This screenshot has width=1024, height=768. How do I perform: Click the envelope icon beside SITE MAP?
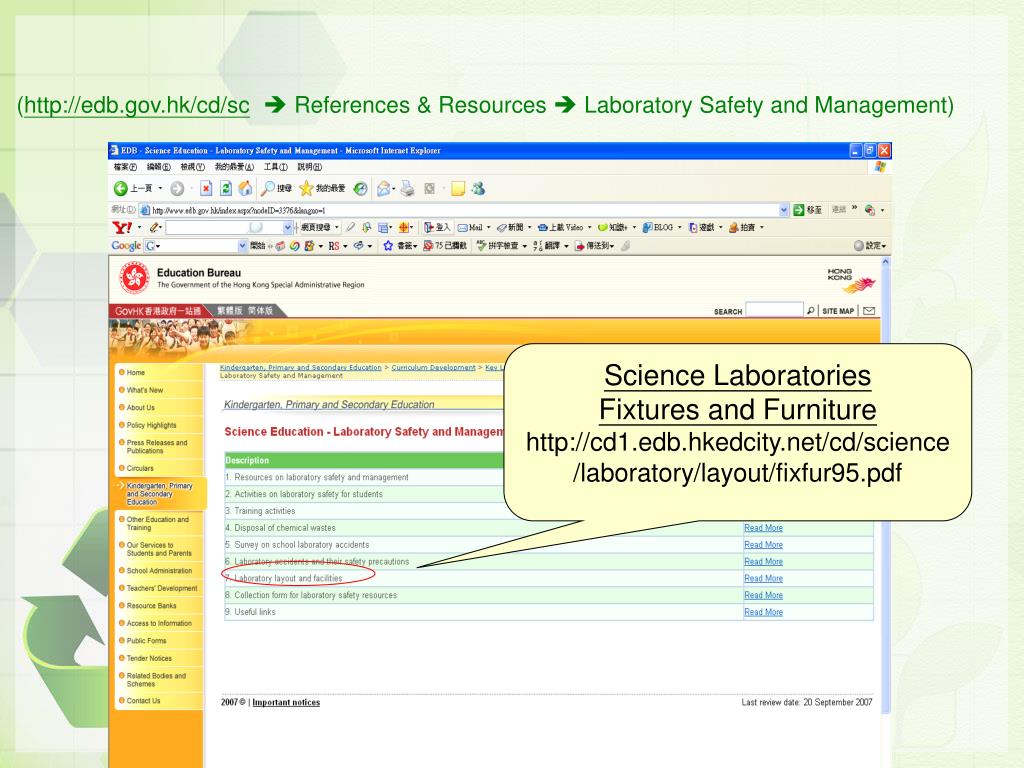869,311
